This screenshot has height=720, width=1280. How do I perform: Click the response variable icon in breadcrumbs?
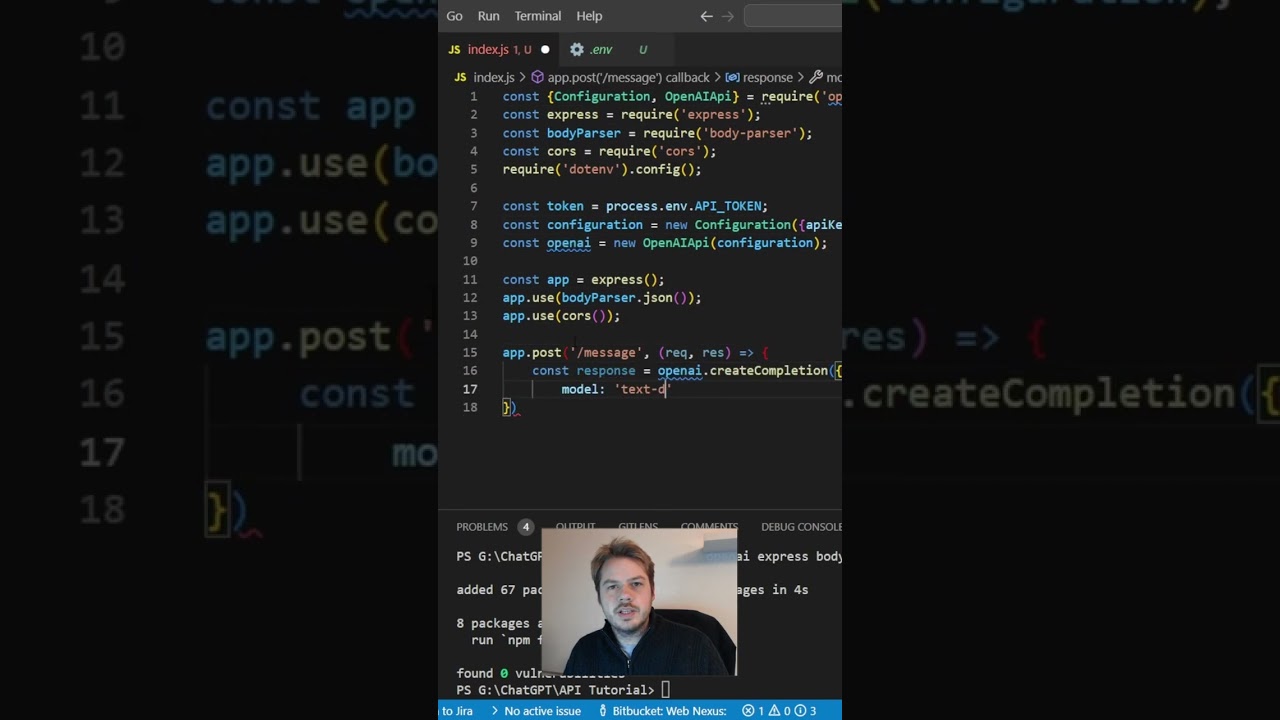[732, 77]
